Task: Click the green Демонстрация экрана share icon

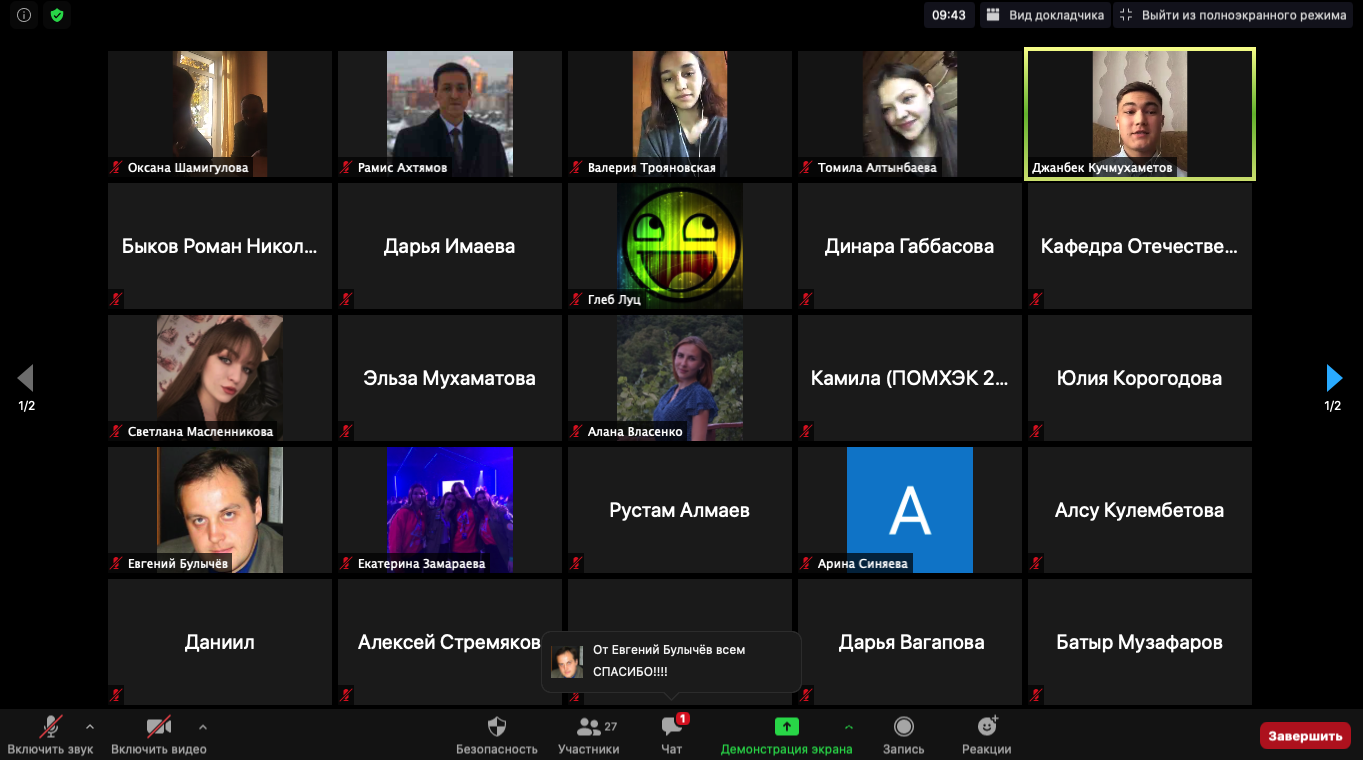Action: 787,727
